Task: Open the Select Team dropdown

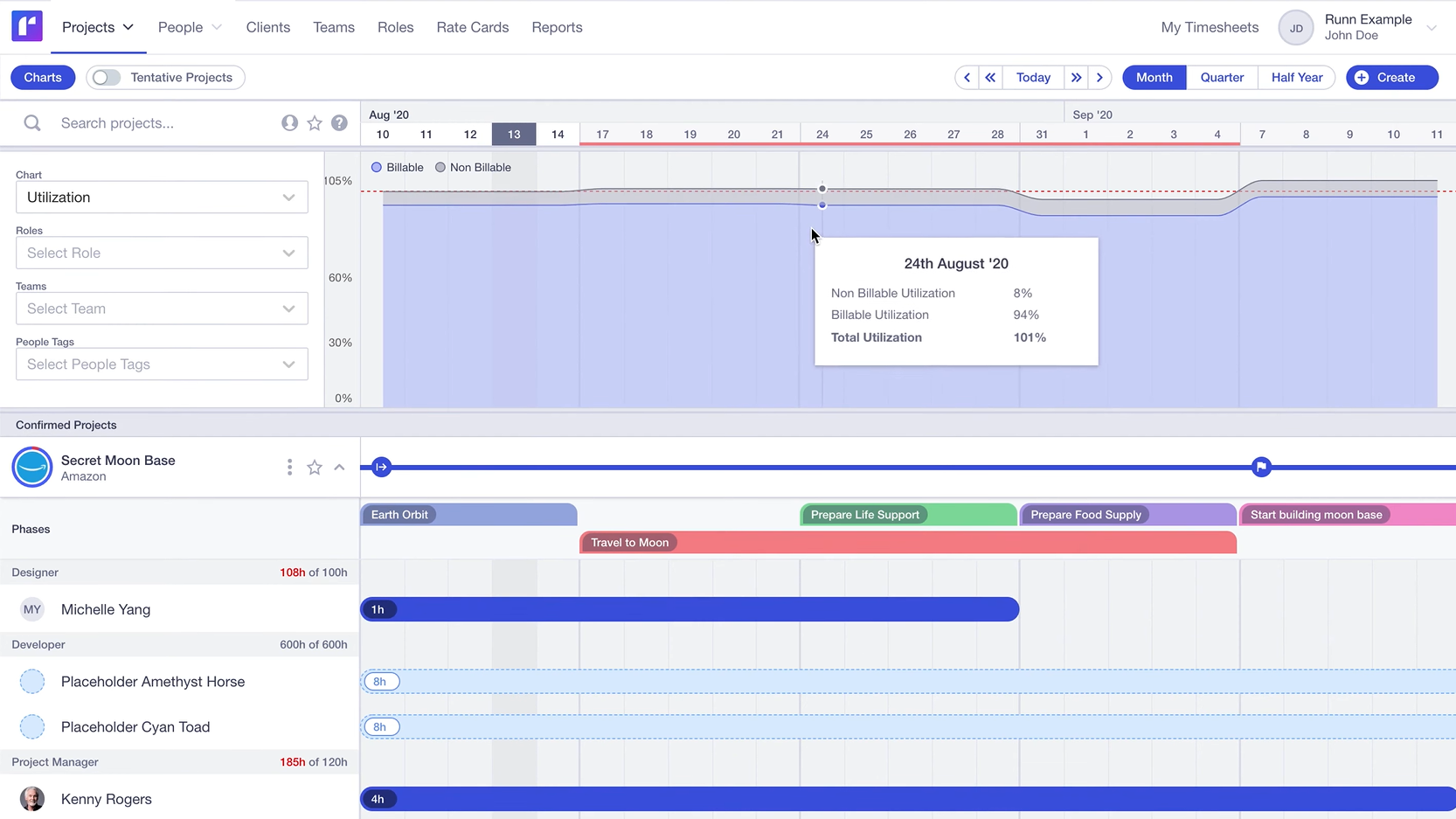Action: pos(161,309)
